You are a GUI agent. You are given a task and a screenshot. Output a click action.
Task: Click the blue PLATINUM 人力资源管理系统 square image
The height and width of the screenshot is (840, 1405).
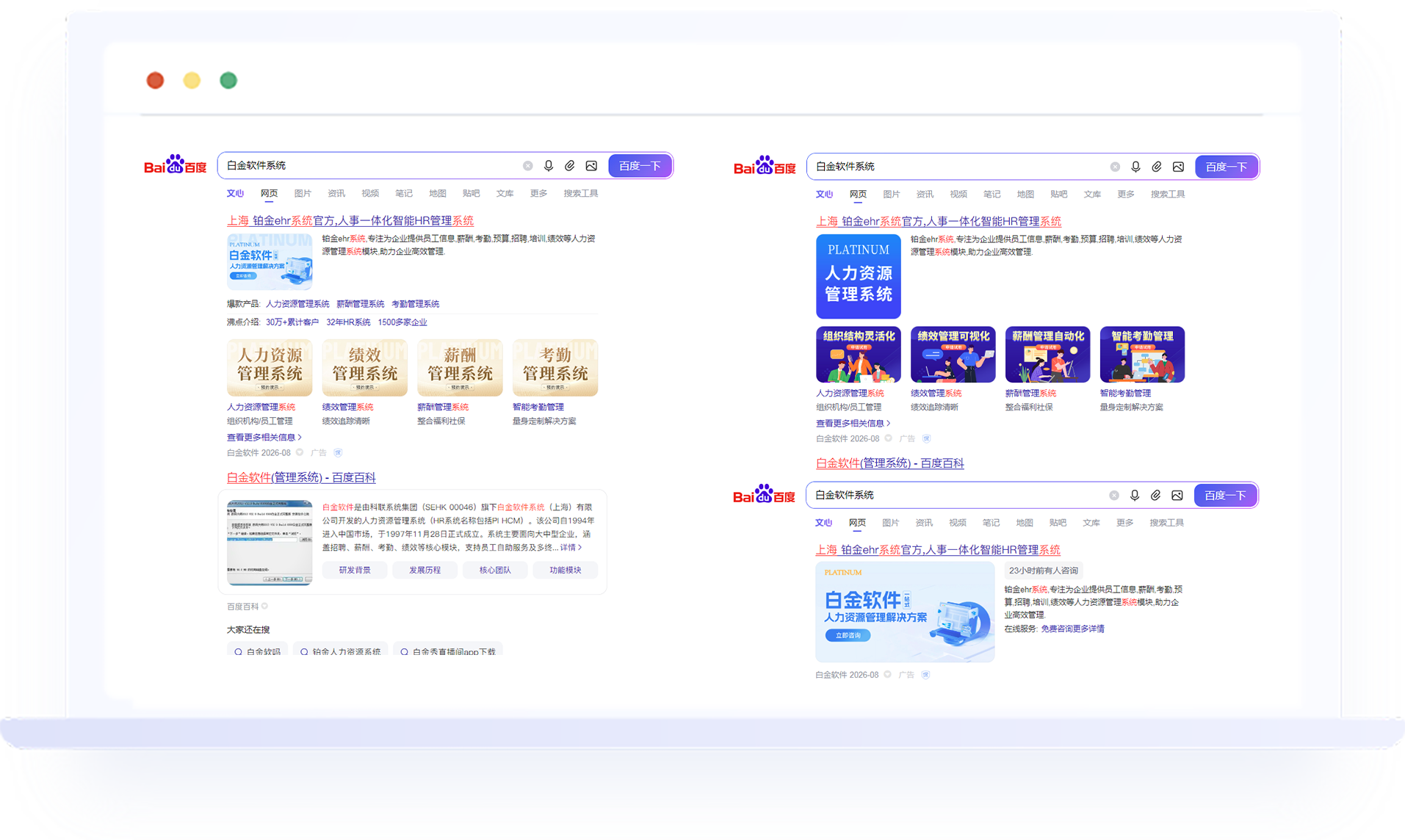[859, 277]
